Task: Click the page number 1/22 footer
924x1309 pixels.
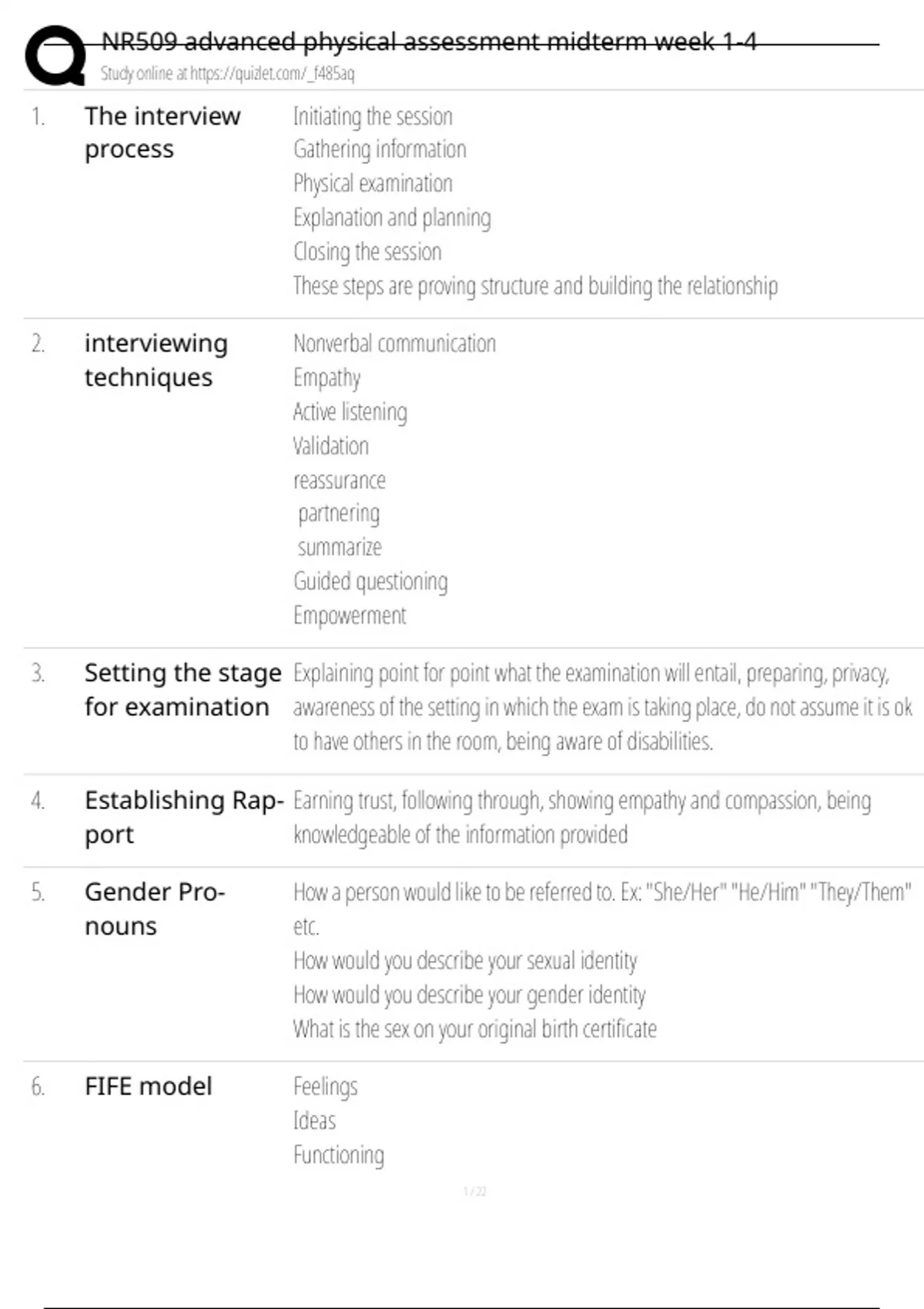Action: 474,1192
